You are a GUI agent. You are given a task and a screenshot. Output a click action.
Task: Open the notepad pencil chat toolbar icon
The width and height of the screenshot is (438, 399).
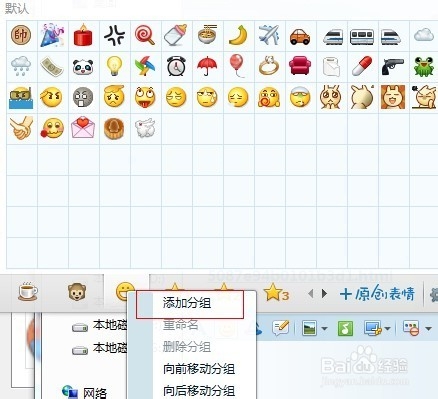click(x=281, y=328)
